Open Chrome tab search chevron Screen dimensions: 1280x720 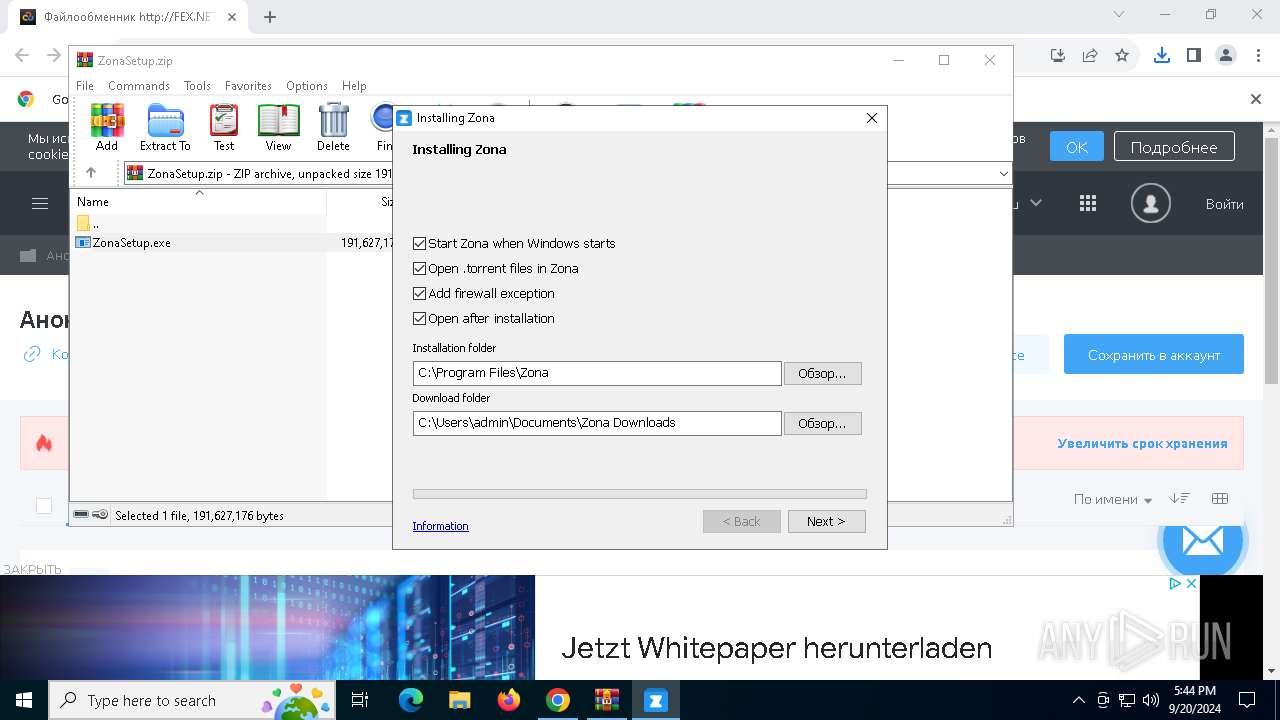(1119, 15)
